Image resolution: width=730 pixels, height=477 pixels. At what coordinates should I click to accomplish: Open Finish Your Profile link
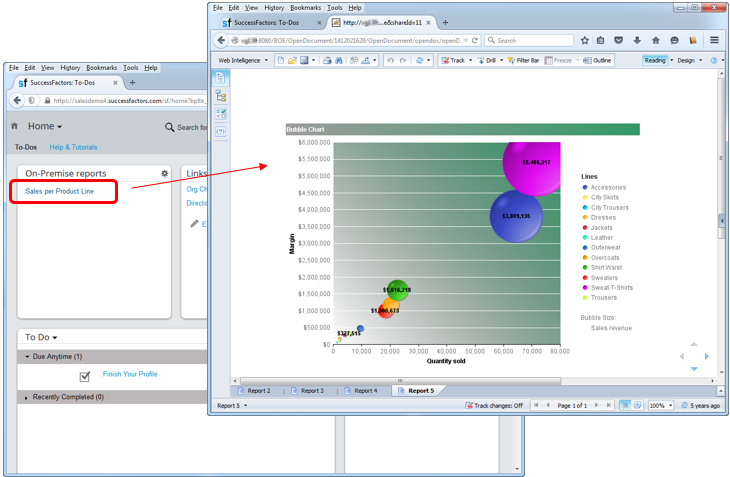130,374
